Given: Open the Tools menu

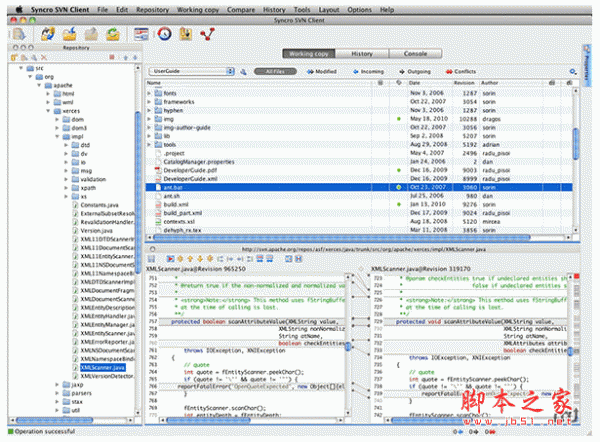Looking at the screenshot, I should tap(302, 10).
